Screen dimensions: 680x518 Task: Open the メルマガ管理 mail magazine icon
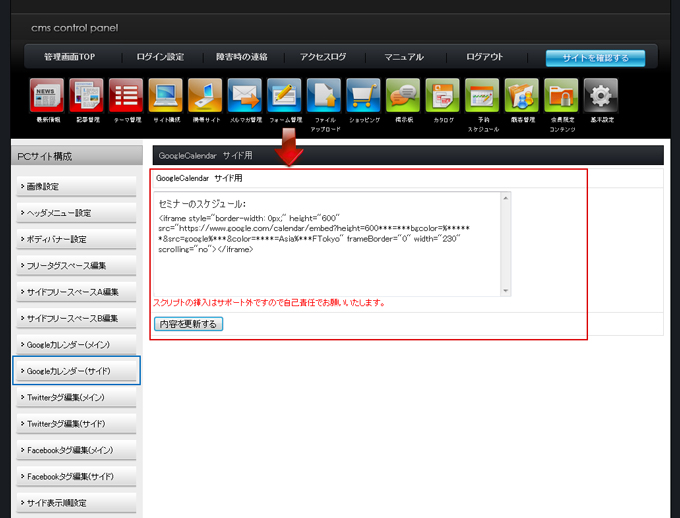[245, 96]
